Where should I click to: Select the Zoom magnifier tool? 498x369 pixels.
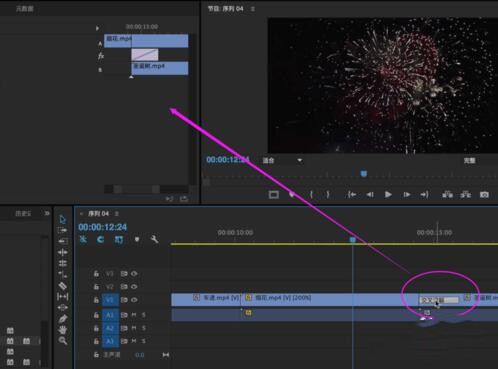[x=62, y=341]
